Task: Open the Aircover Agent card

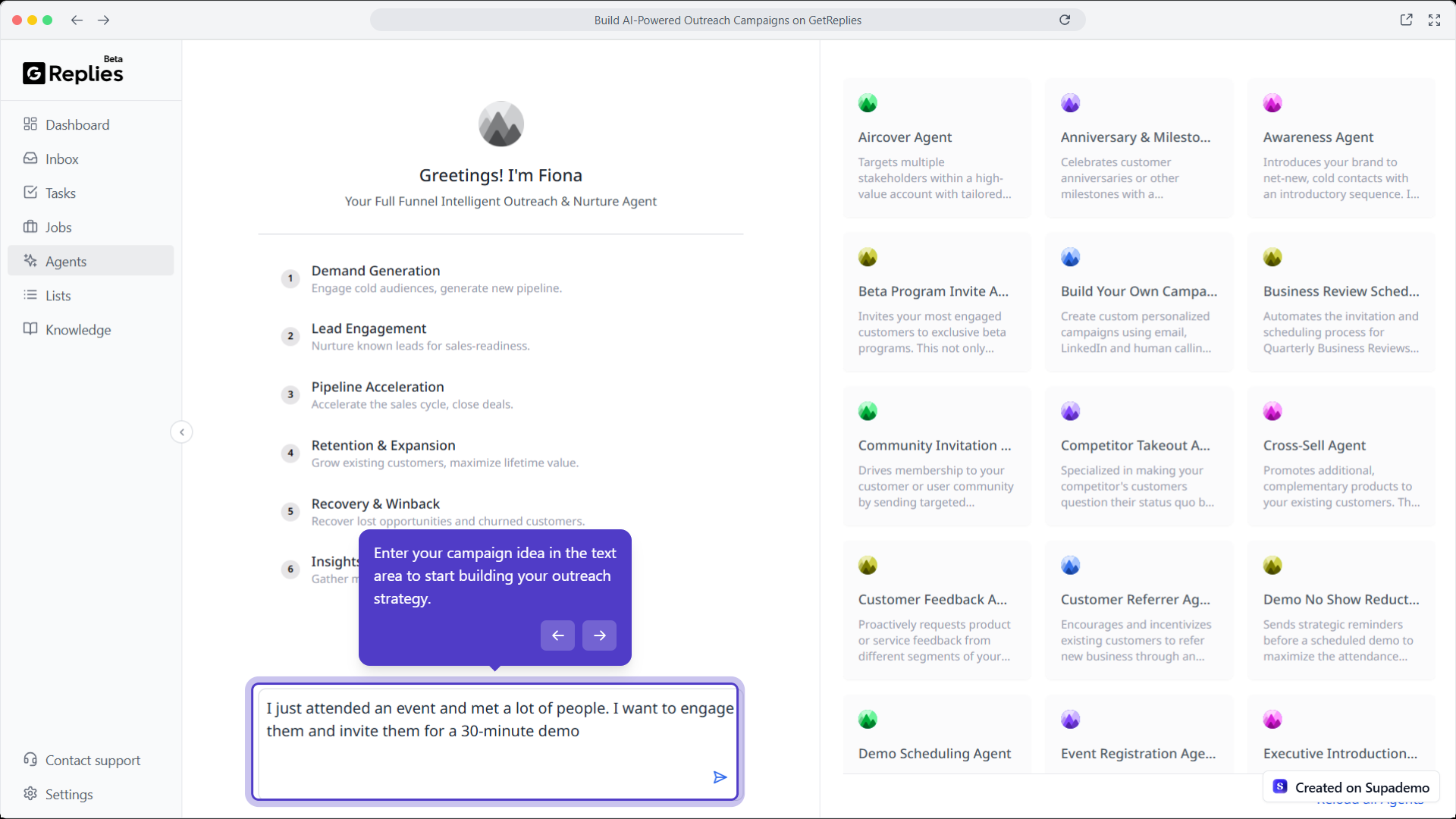Action: (x=937, y=149)
